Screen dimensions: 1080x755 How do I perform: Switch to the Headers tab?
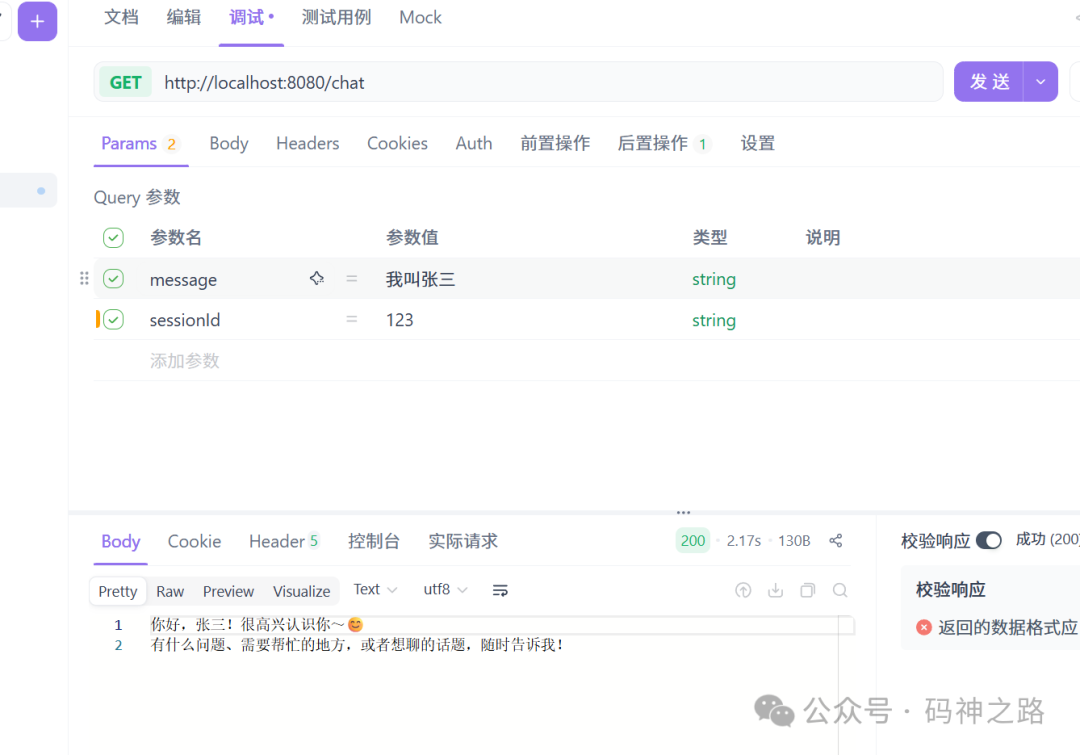[x=307, y=143]
